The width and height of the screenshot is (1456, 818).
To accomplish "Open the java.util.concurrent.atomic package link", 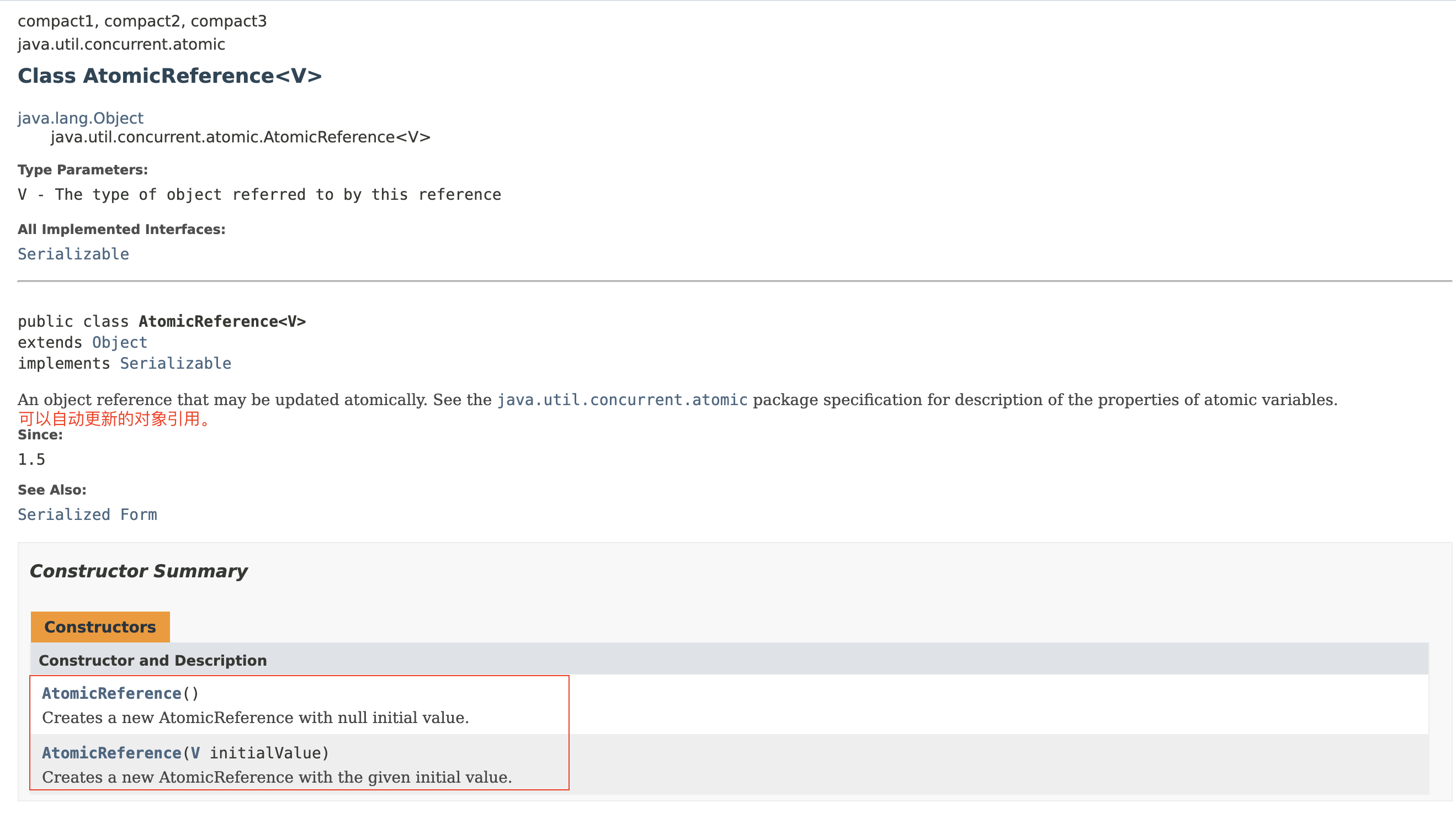I will pos(622,399).
